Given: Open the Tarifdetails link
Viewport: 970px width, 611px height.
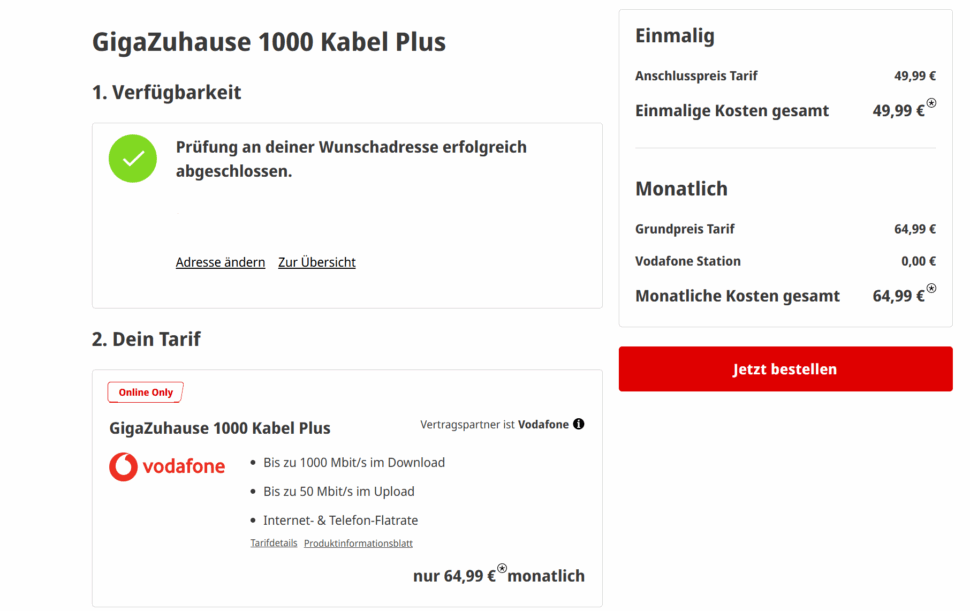Looking at the screenshot, I should (x=273, y=543).
